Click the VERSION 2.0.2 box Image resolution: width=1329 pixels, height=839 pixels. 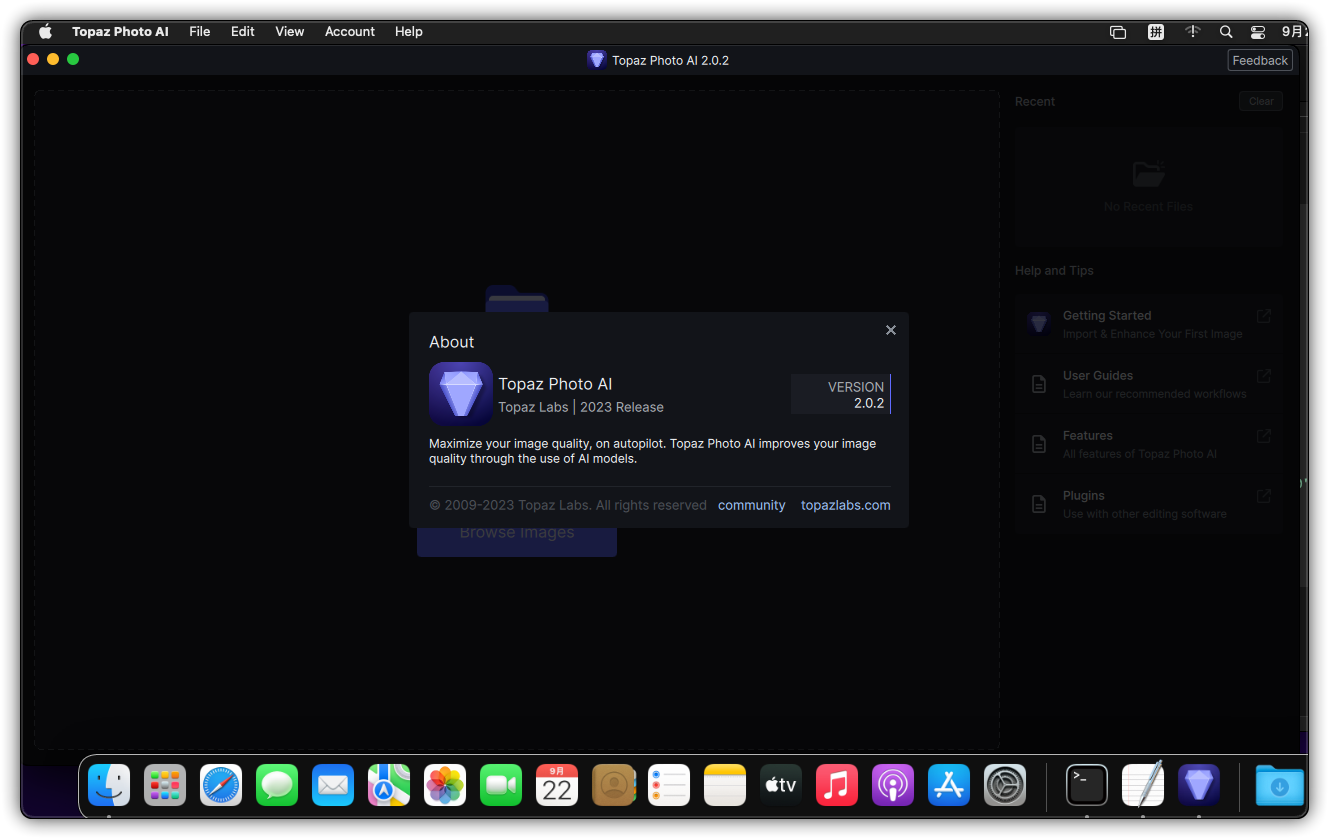(x=841, y=394)
